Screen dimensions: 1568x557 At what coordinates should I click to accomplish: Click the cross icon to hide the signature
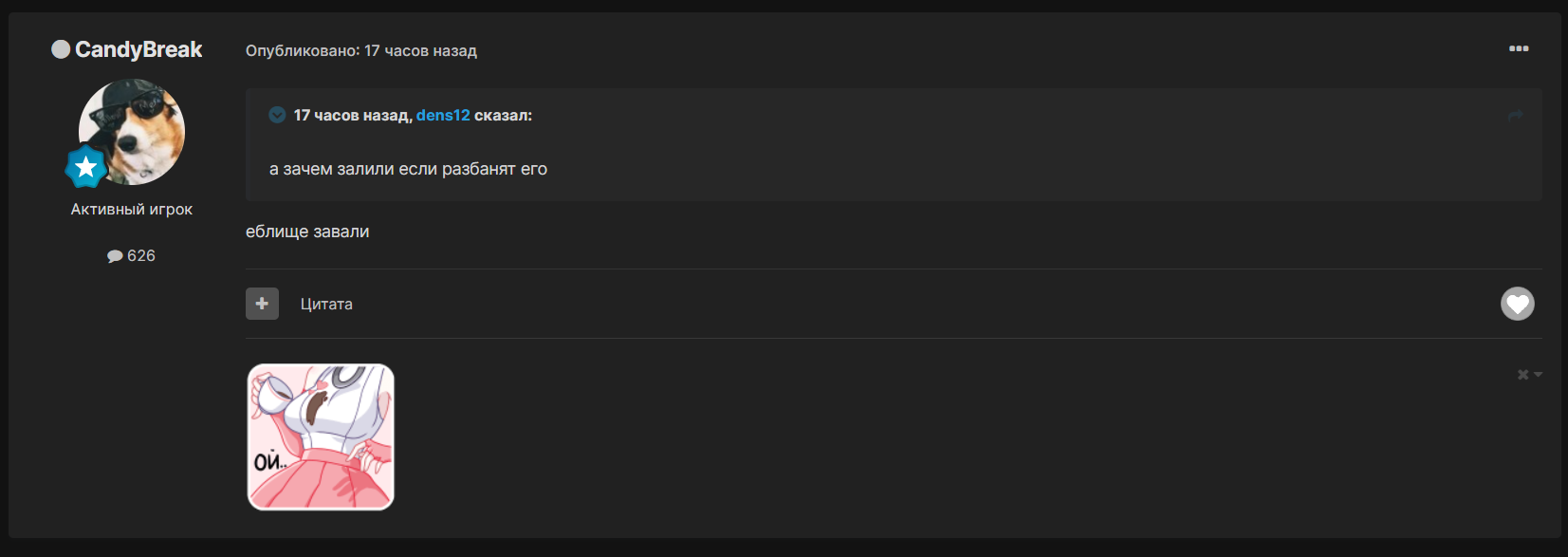coord(1522,375)
